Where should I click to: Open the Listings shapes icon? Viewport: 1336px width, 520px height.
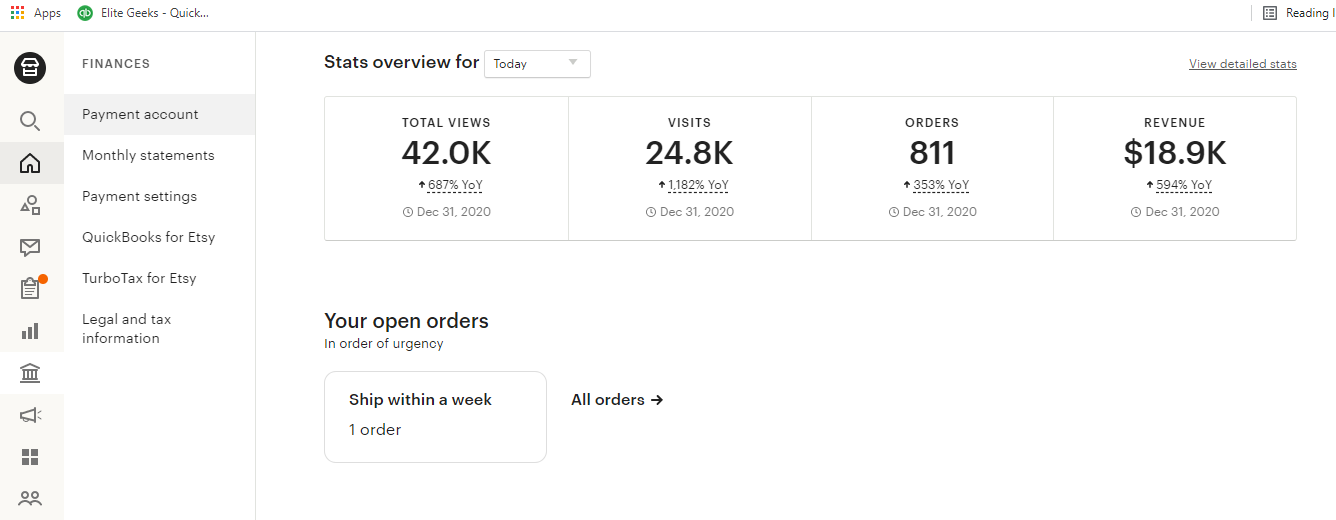(x=31, y=206)
